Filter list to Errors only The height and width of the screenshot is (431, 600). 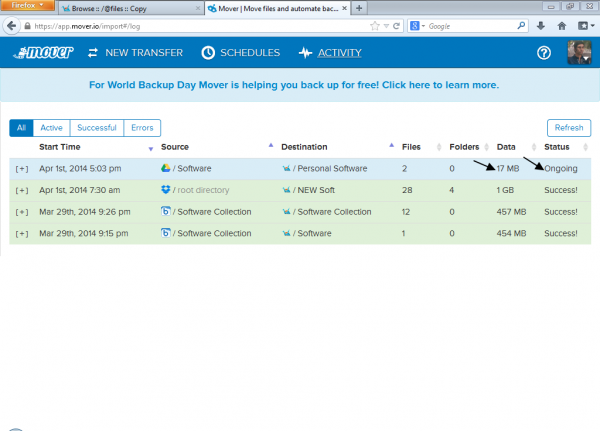[x=142, y=128]
